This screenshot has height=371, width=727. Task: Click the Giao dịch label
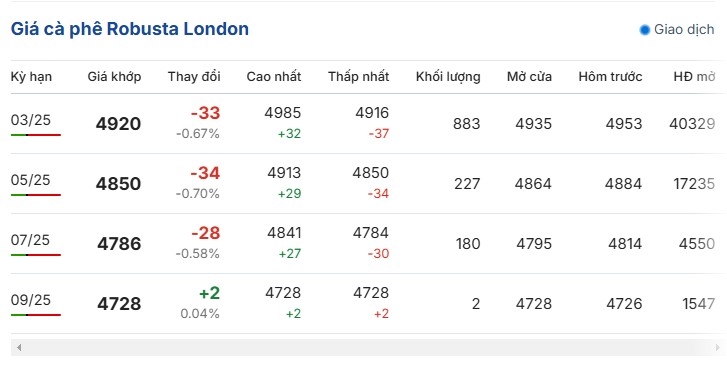pos(684,30)
